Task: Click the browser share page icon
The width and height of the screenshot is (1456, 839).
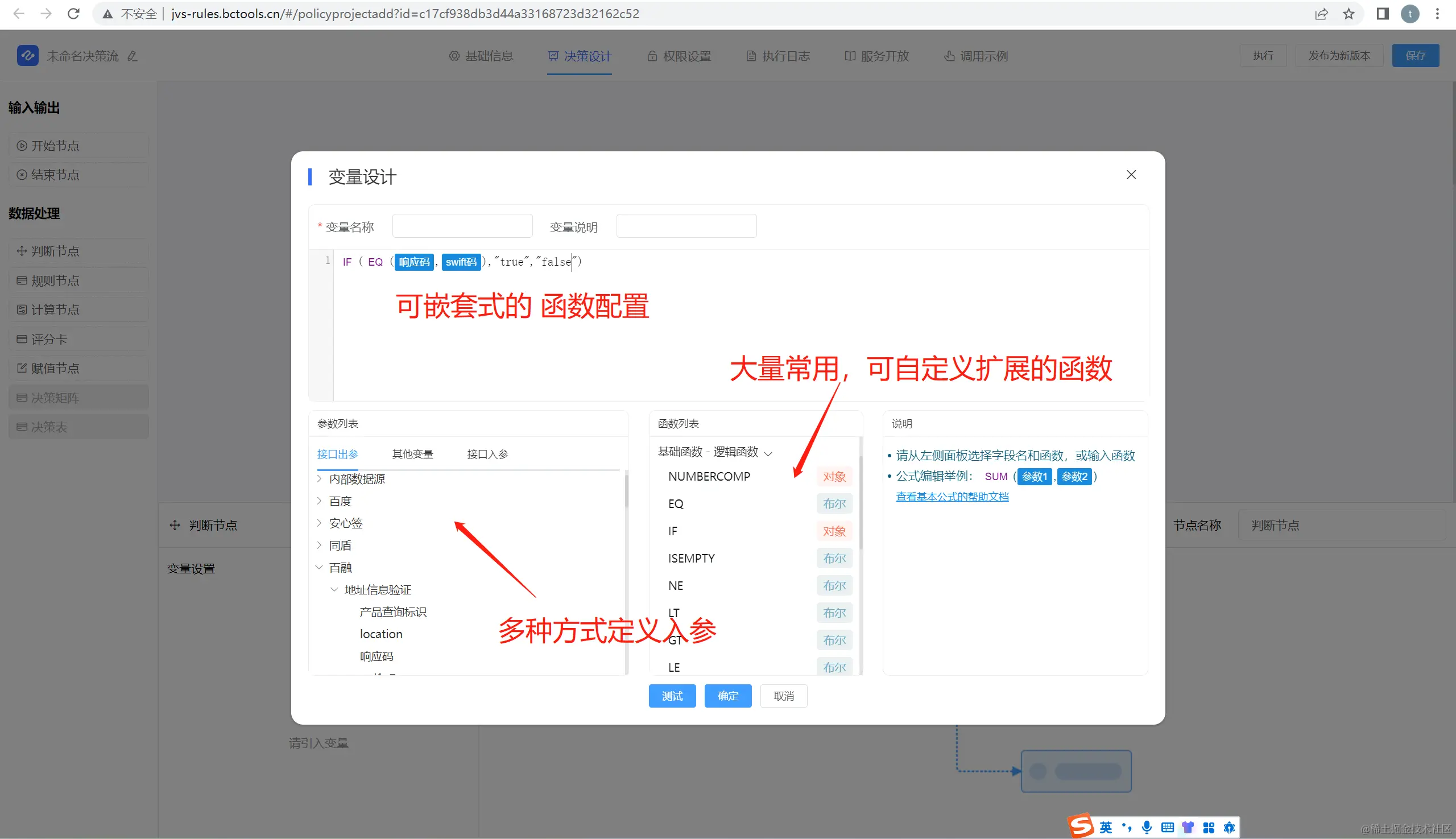Action: tap(1321, 14)
